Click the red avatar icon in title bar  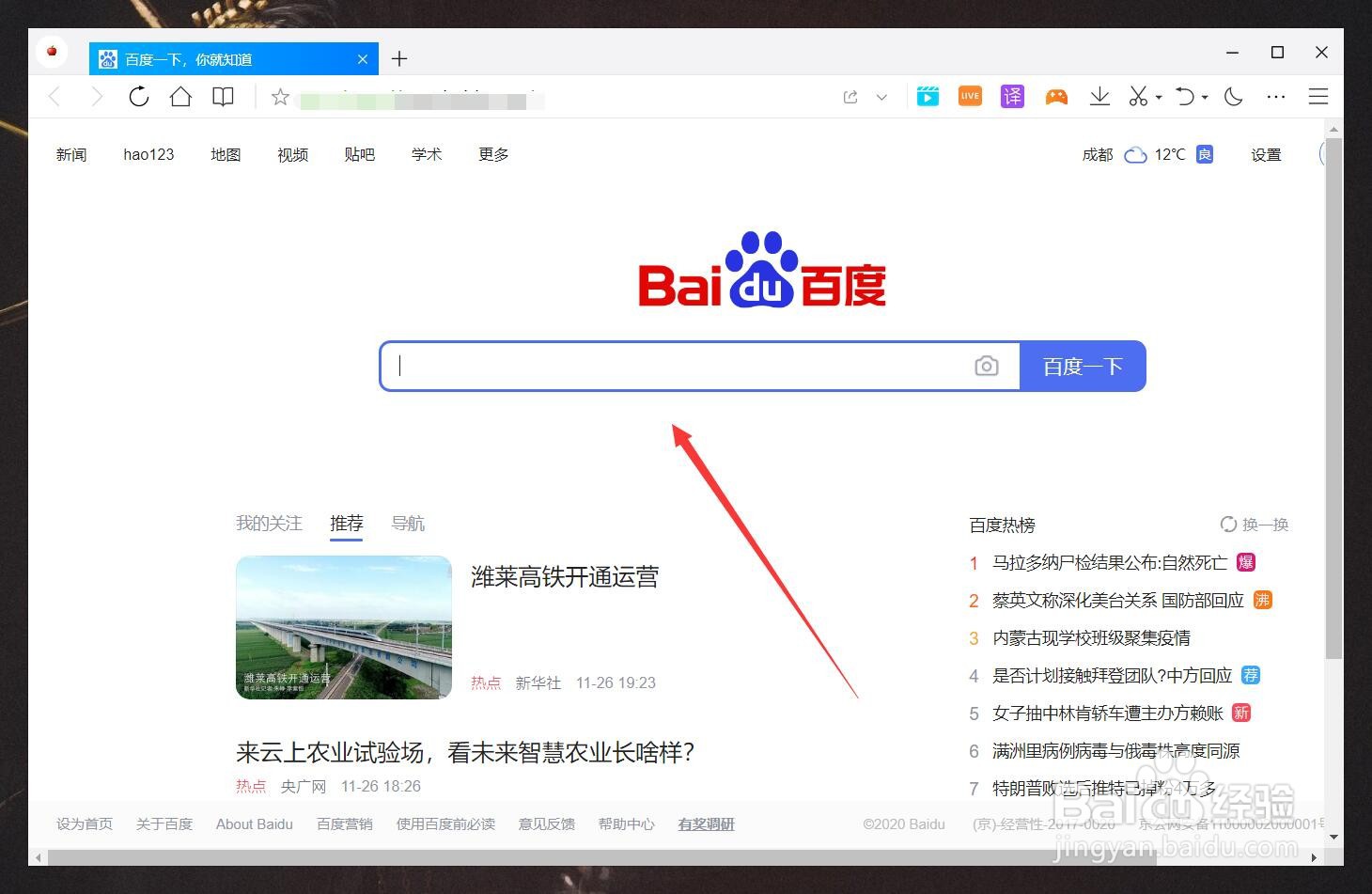pyautogui.click(x=52, y=51)
